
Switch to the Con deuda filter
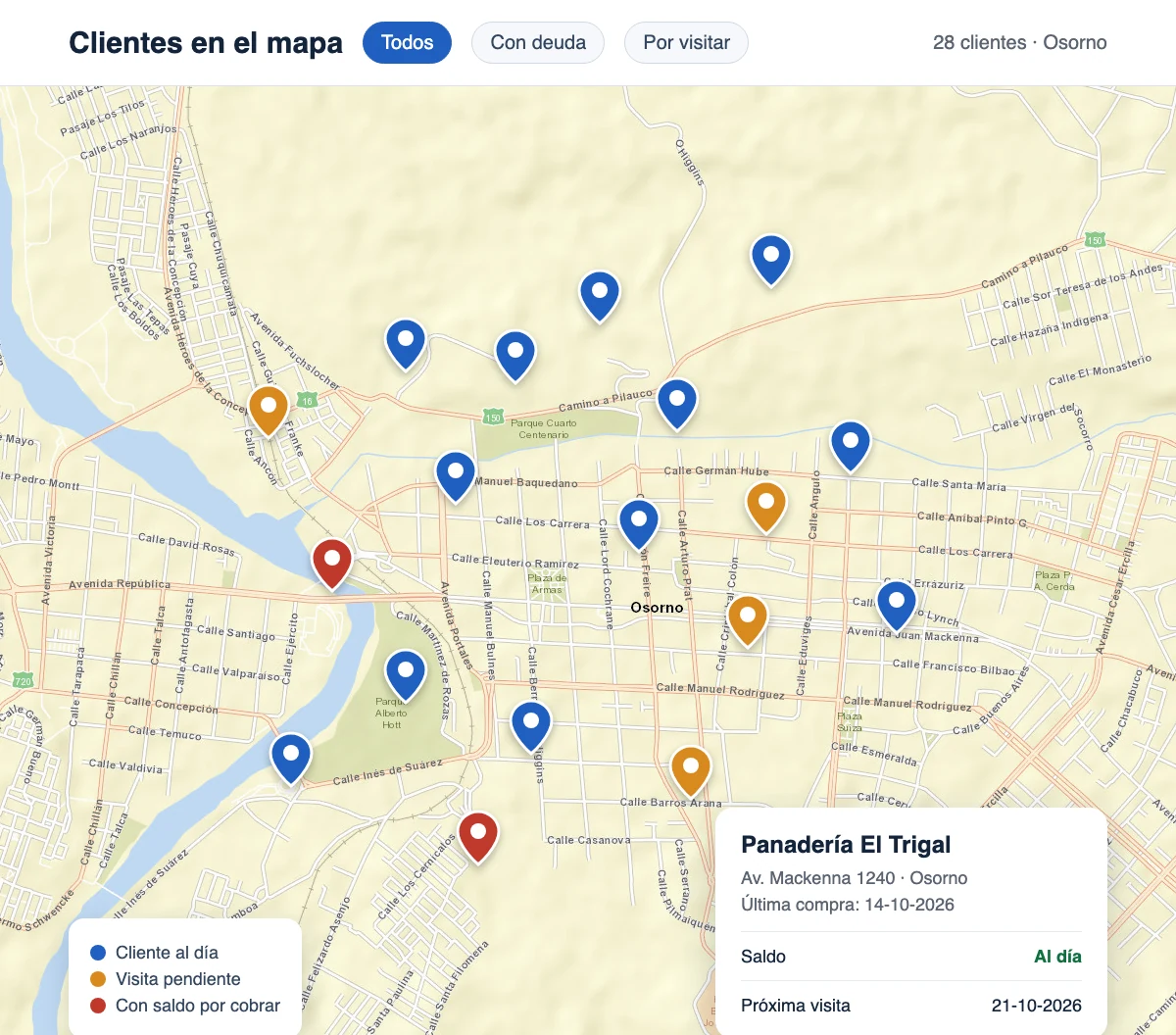point(538,42)
